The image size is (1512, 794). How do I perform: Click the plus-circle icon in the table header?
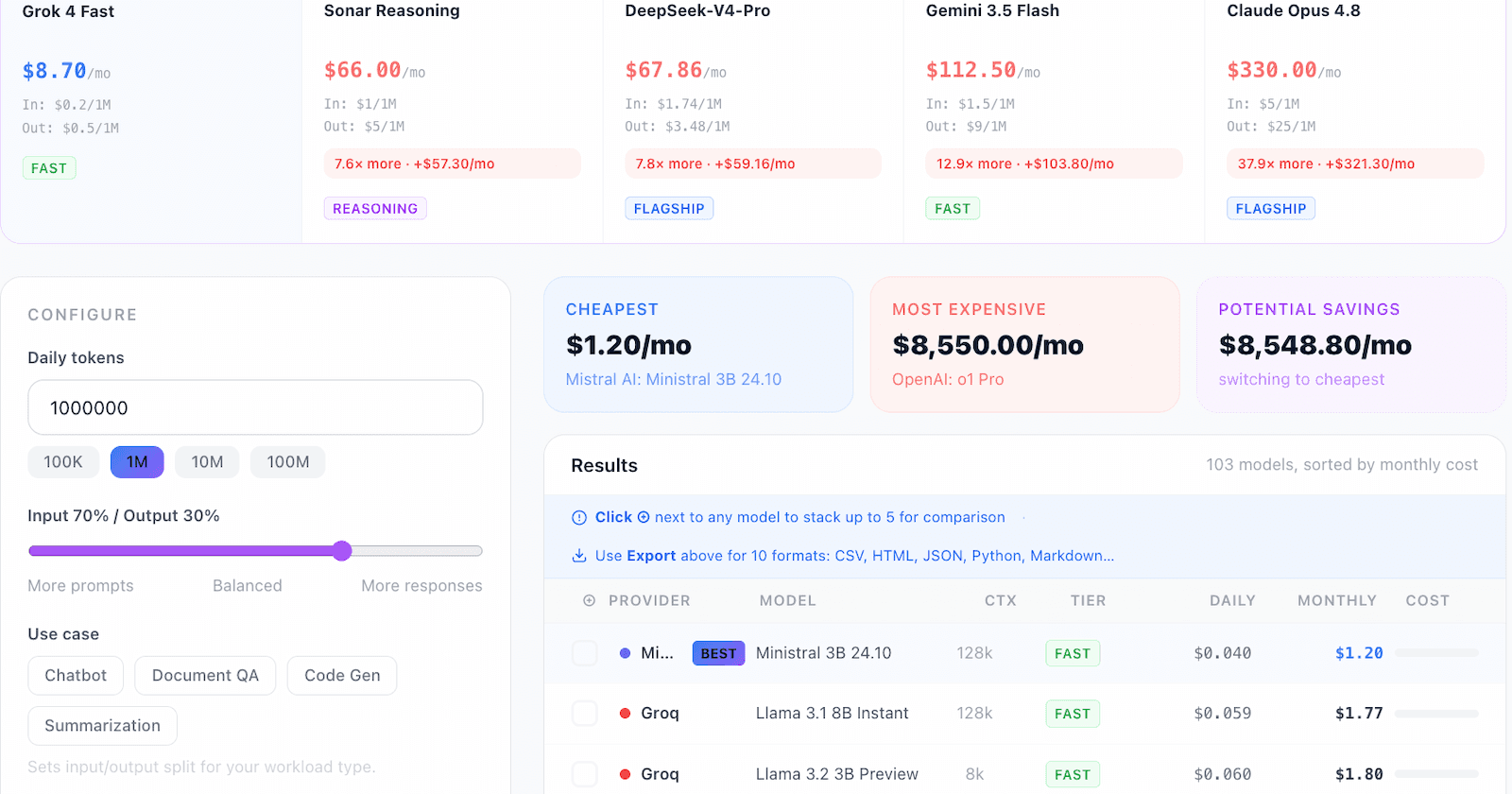(590, 601)
